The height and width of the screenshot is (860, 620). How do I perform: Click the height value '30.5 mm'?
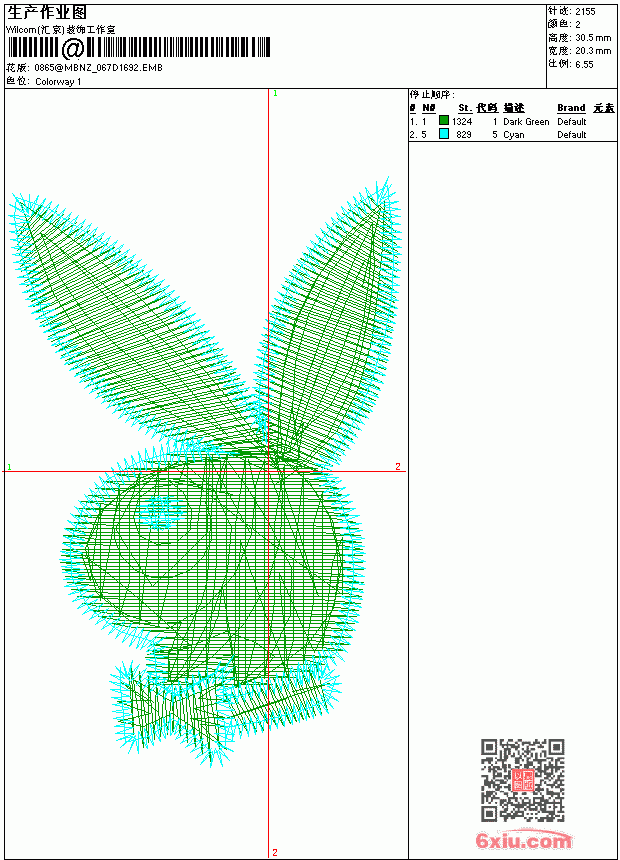click(x=593, y=38)
